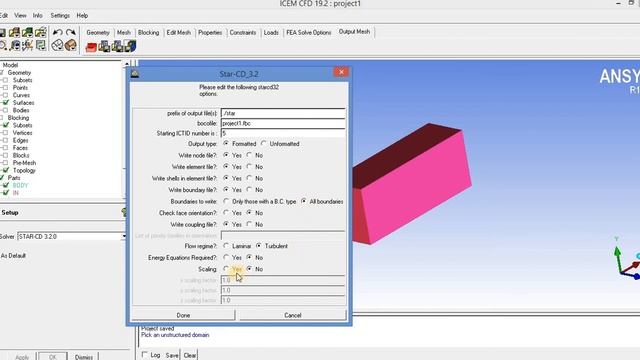
Task: Toggle visibility of the BODY part
Action: click(5, 185)
